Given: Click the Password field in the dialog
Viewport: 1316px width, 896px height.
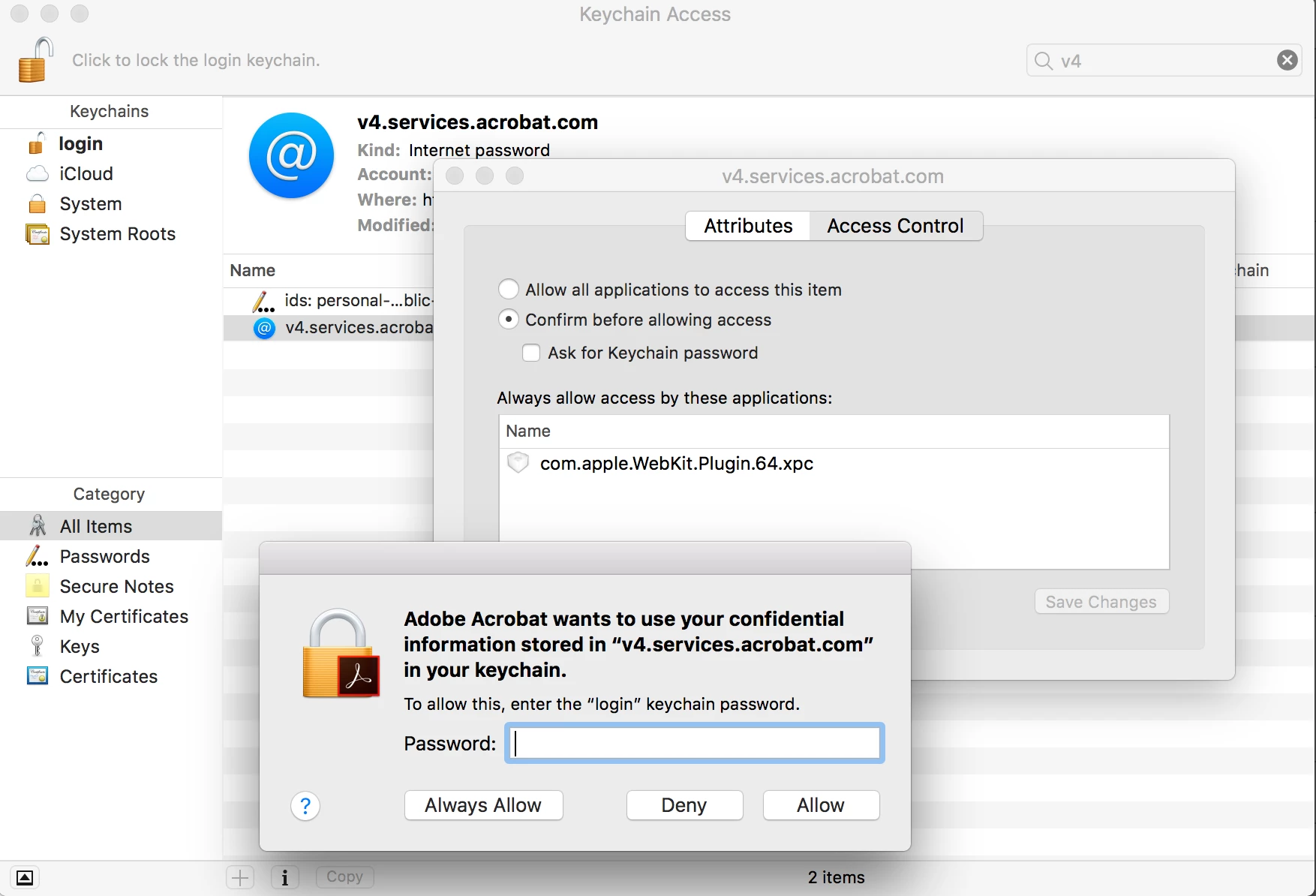Looking at the screenshot, I should (x=695, y=743).
